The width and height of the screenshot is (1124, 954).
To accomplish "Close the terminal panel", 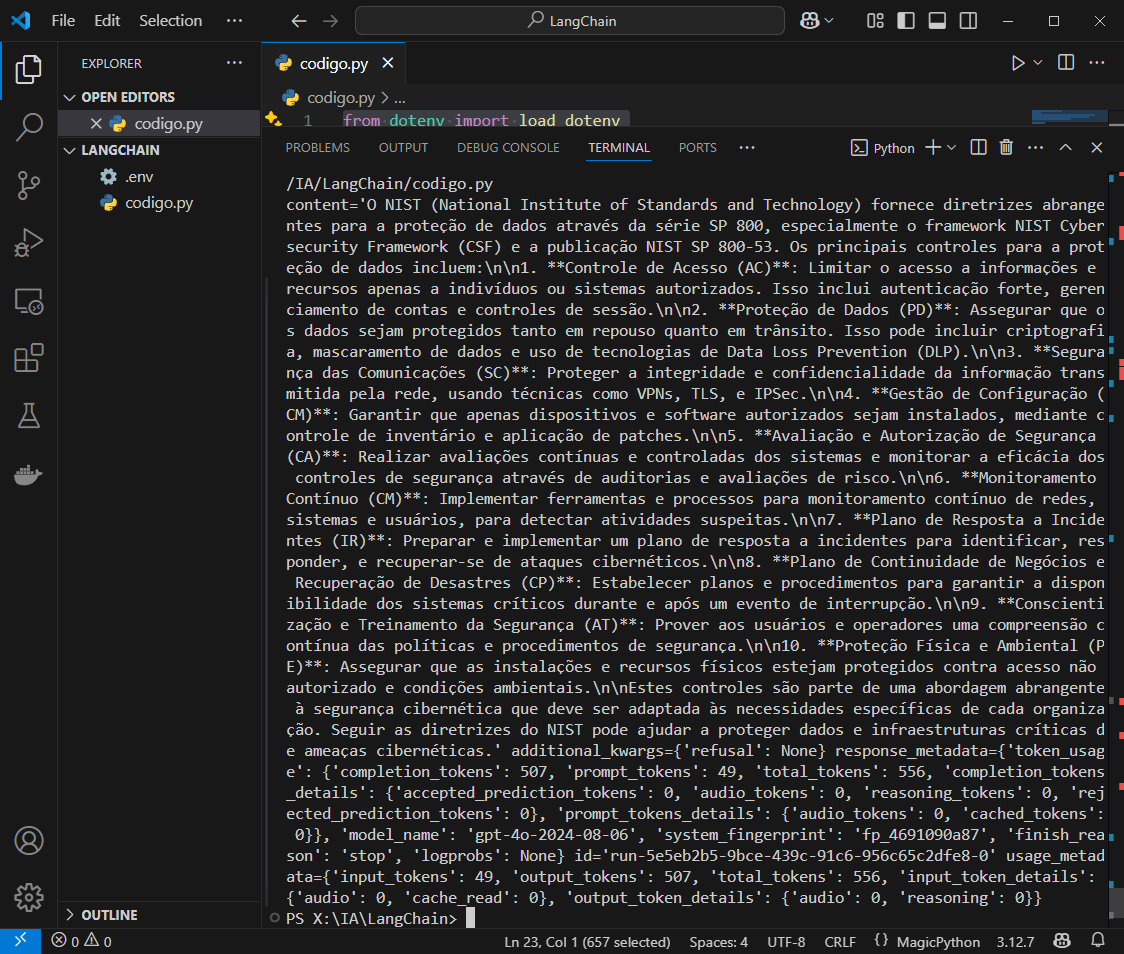I will 1097,147.
